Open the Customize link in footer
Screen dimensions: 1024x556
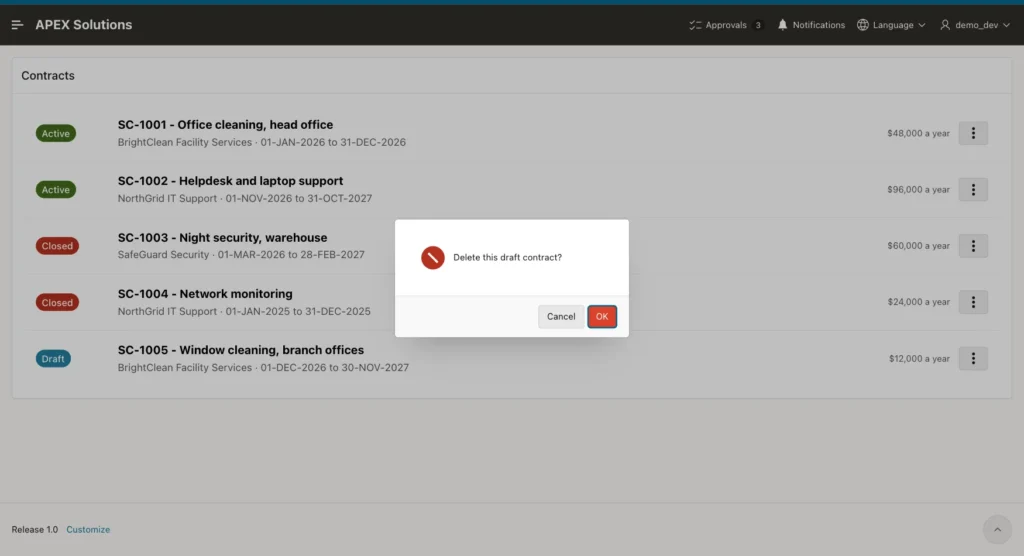click(88, 529)
